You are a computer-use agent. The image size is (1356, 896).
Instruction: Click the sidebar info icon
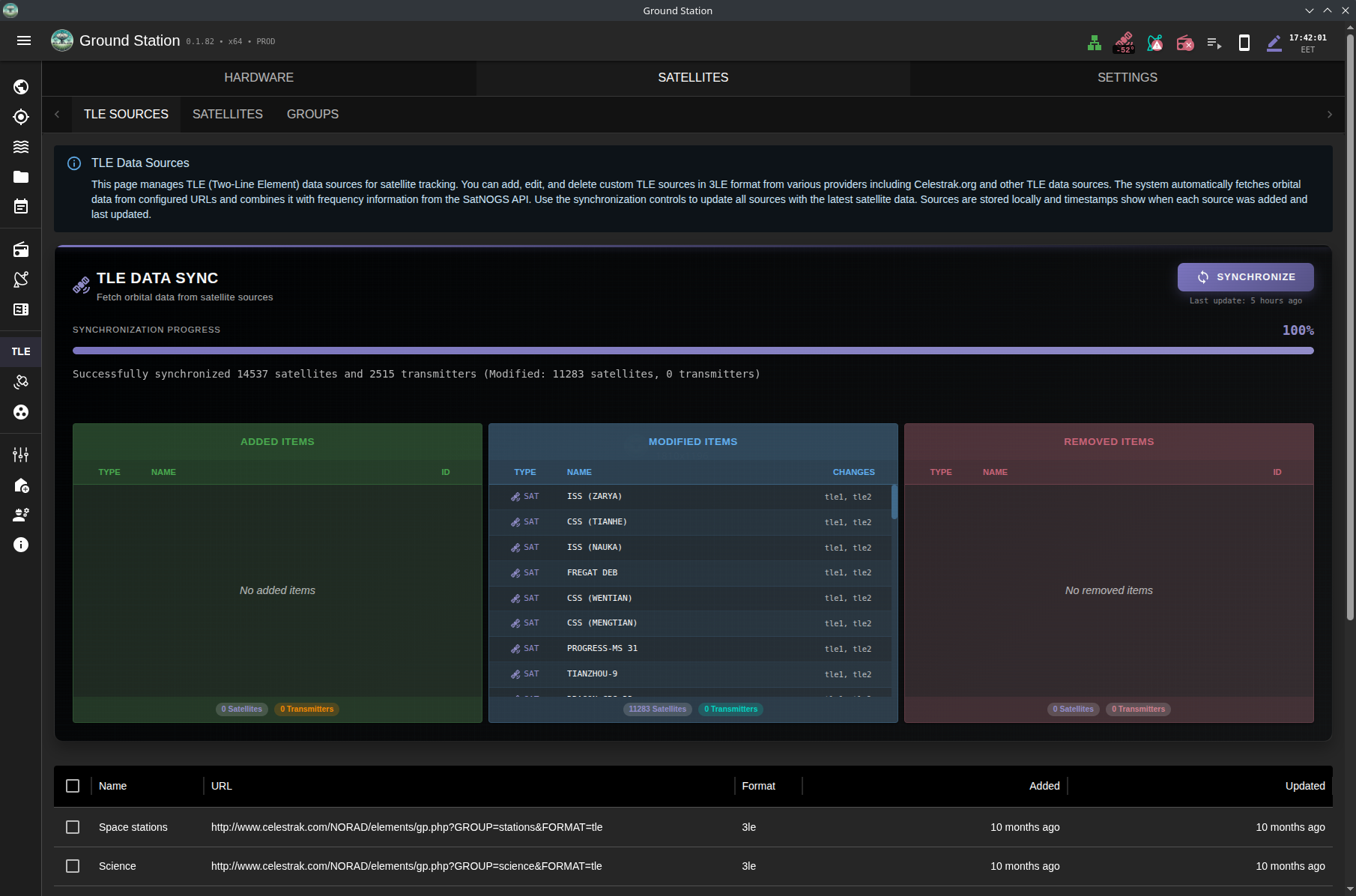[x=21, y=545]
